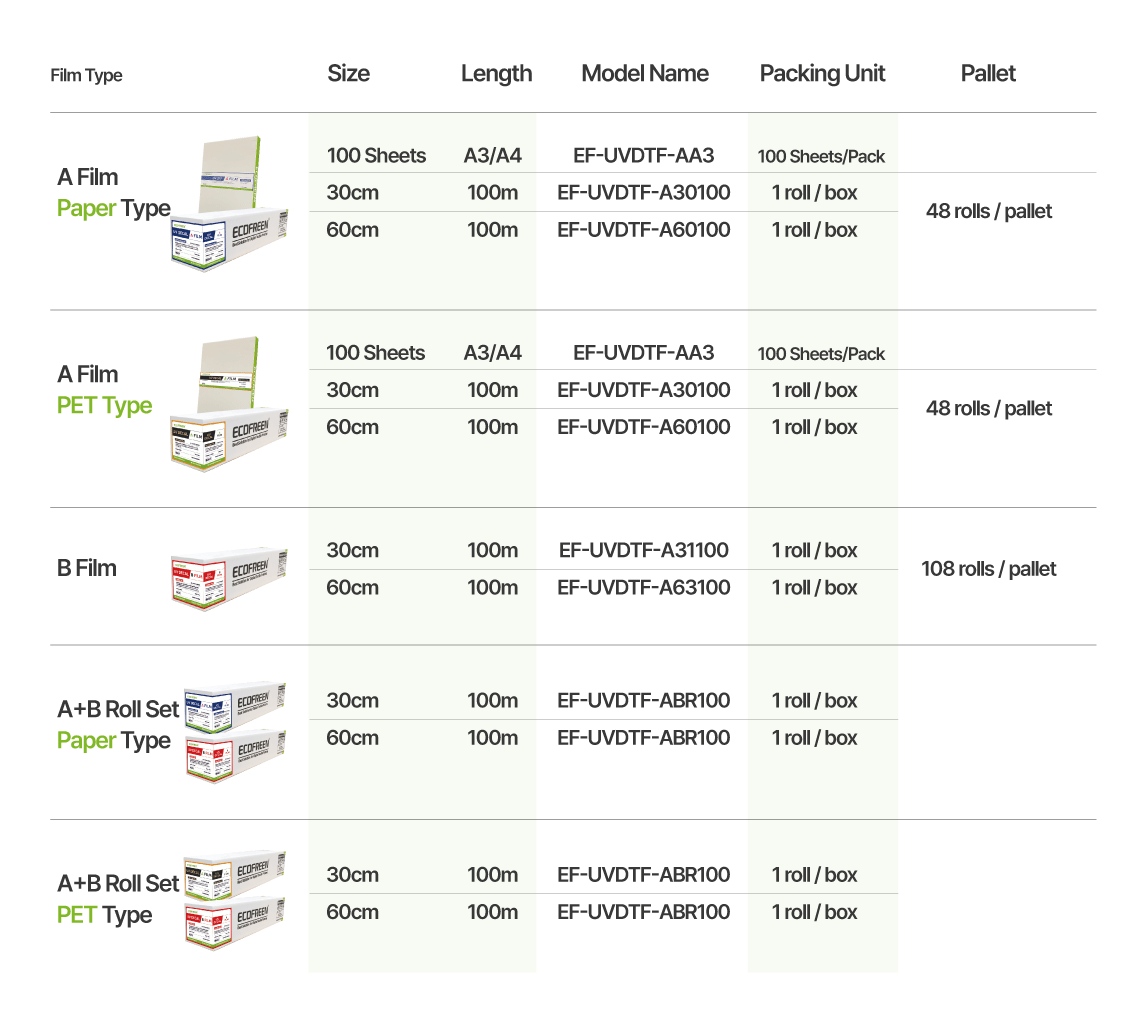Click the Size column header
This screenshot has width=1148, height=1025.
coord(348,74)
